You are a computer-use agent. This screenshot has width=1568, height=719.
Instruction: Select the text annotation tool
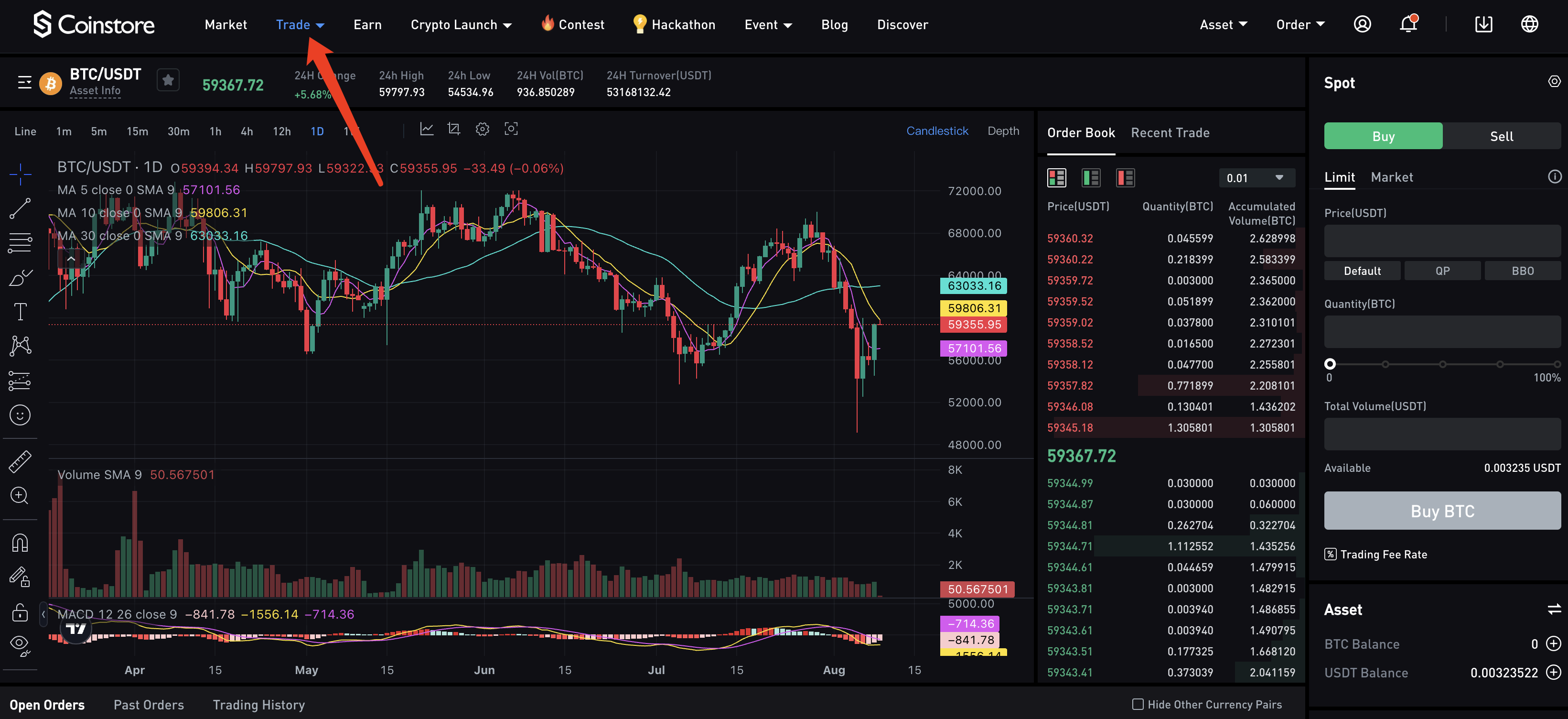[20, 312]
